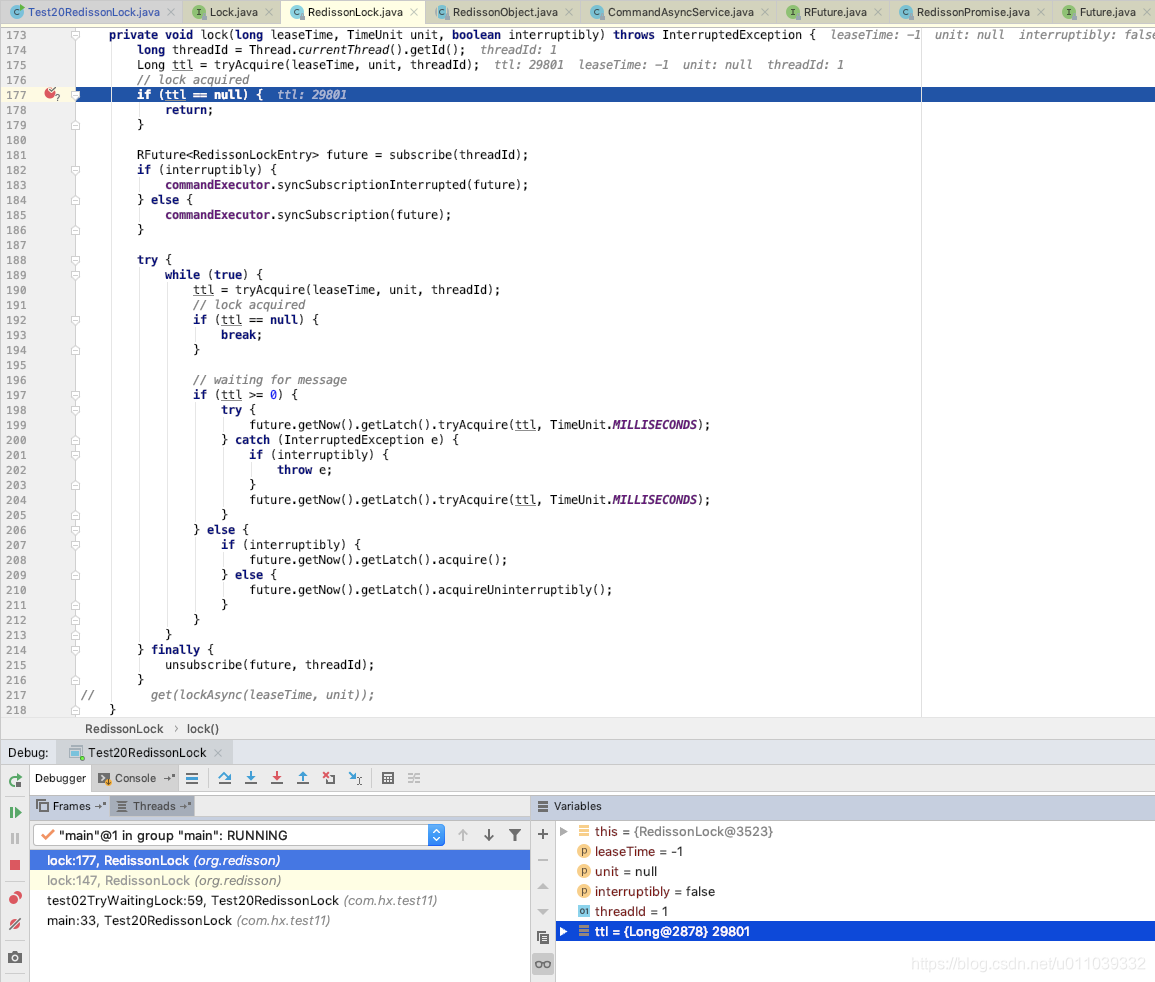The image size is (1155, 982).
Task: Fold the while loop at line 189
Action: [x=75, y=275]
